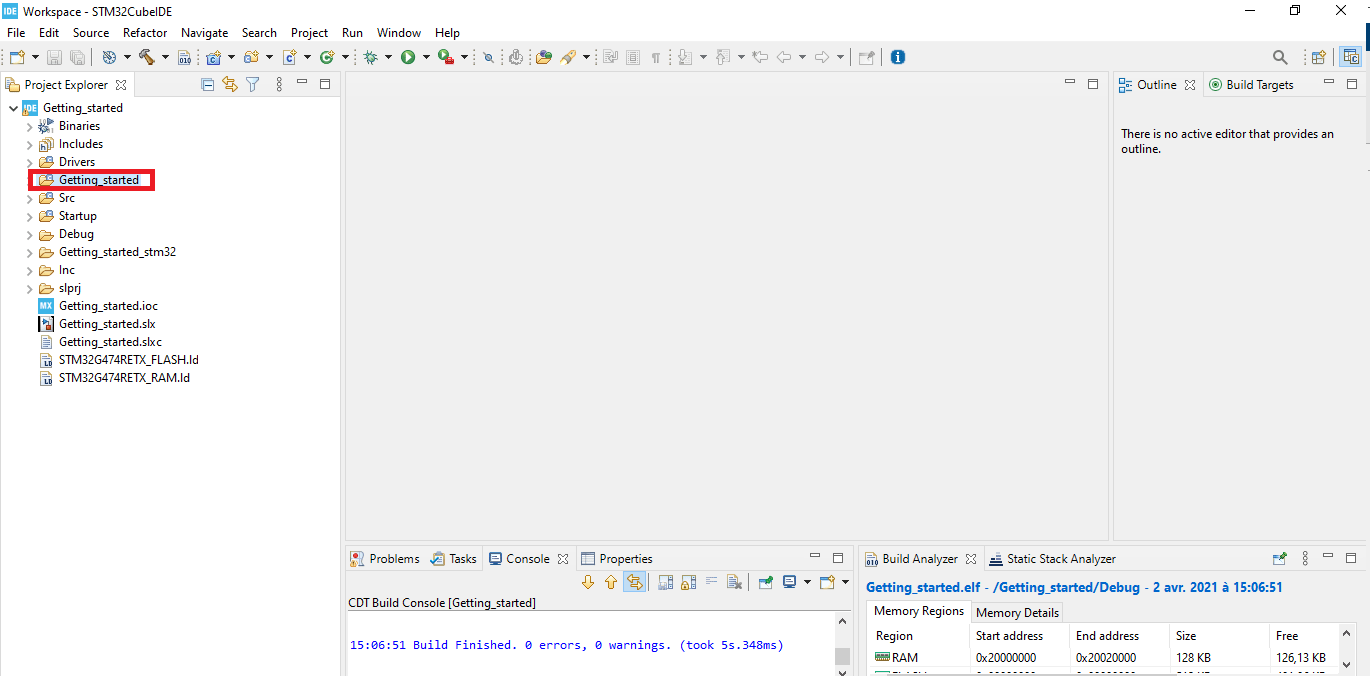Click console scroll up arrow icon
The image size is (1370, 676).
tap(611, 582)
